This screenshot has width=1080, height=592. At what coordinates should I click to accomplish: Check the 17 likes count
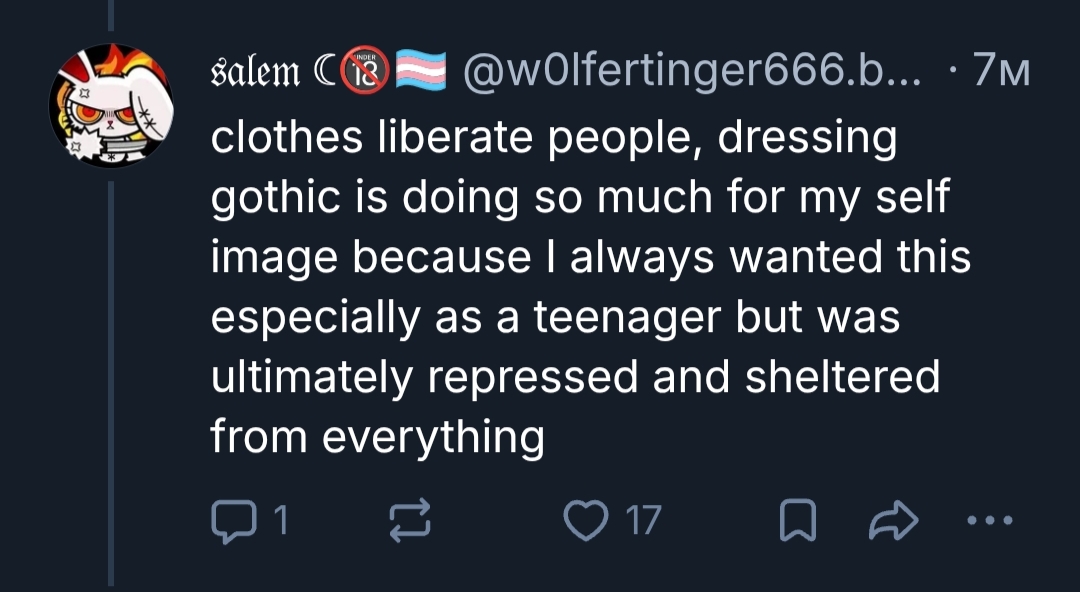(644, 520)
